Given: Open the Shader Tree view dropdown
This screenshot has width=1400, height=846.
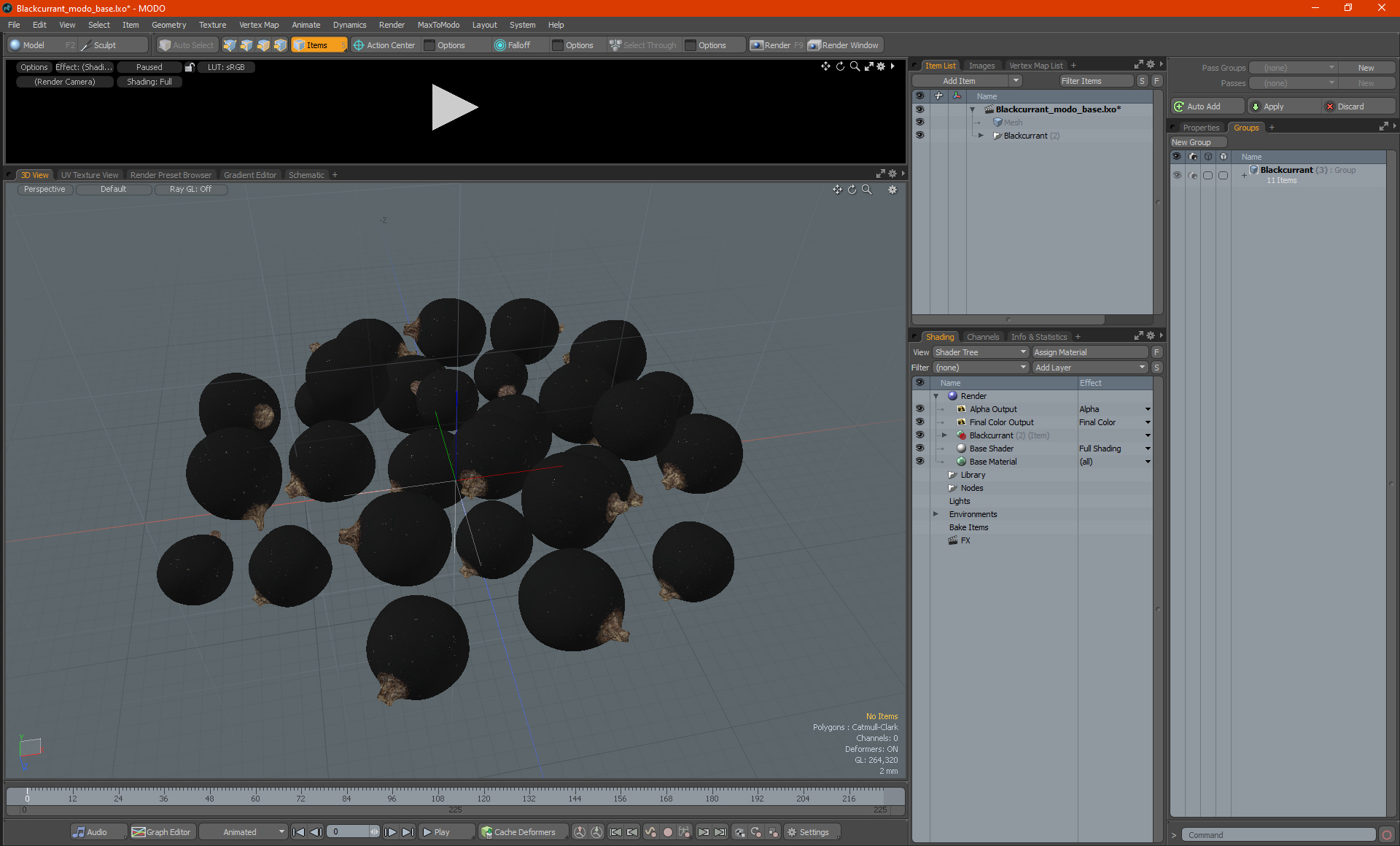Looking at the screenshot, I should pyautogui.click(x=981, y=352).
